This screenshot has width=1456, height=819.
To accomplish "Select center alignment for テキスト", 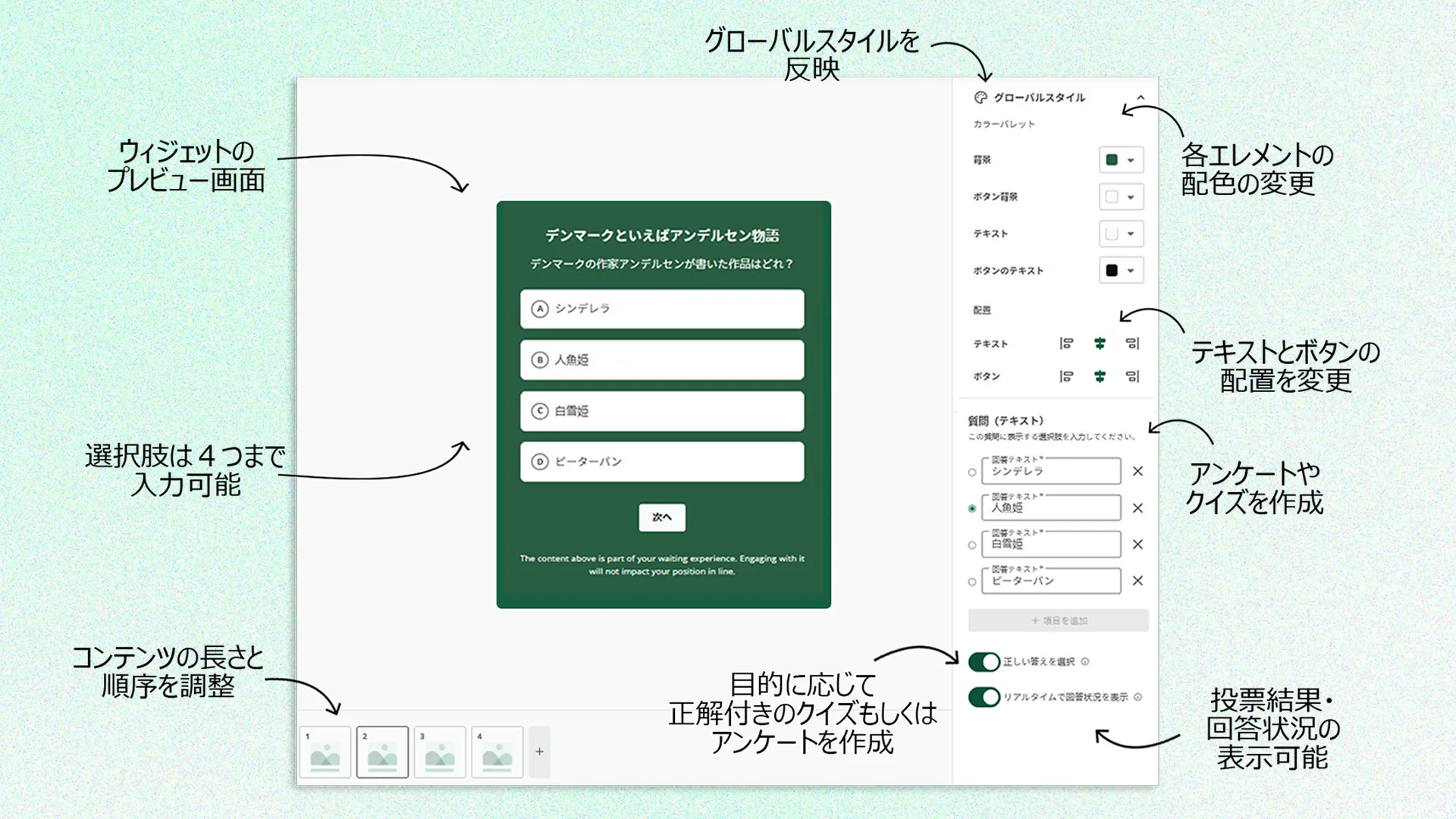I will pos(1099,343).
